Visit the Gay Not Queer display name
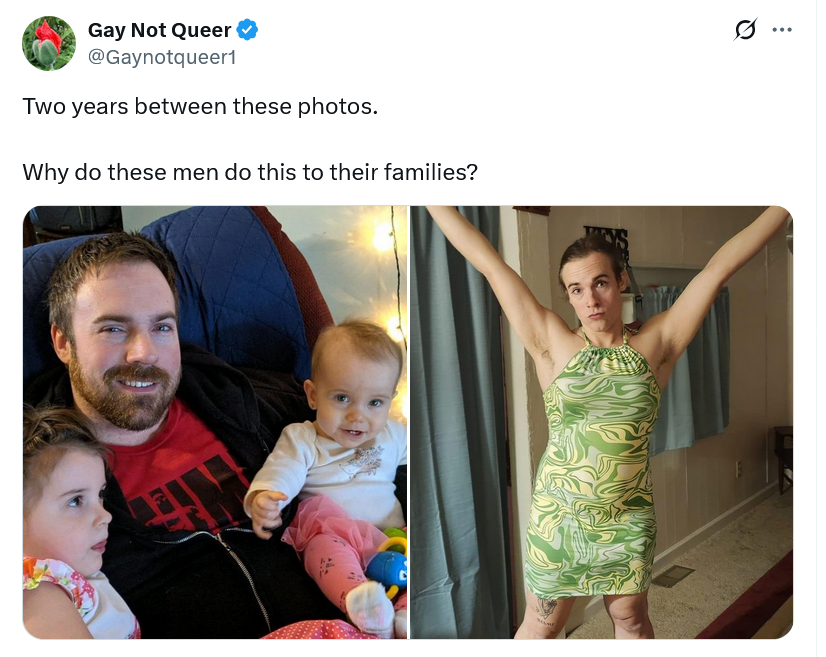 pos(159,30)
